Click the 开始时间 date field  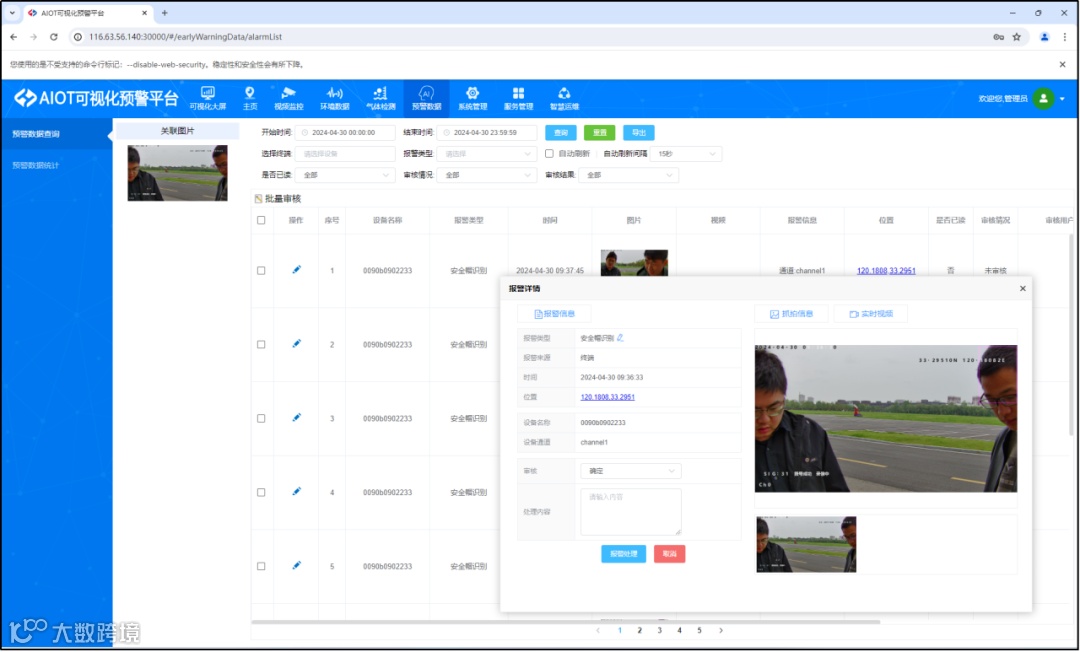point(345,132)
